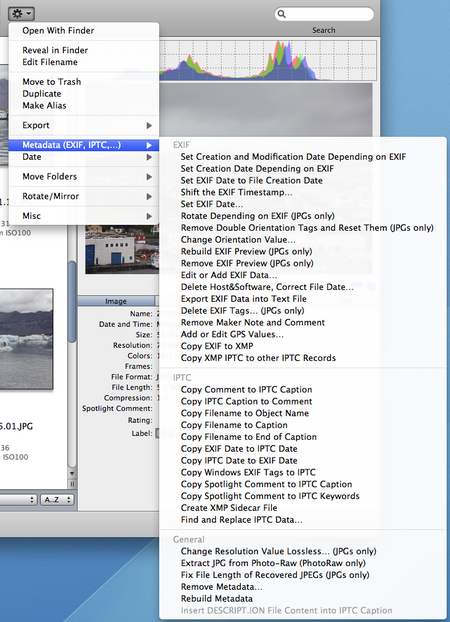Select Set EXIF Date...

tap(303, 204)
